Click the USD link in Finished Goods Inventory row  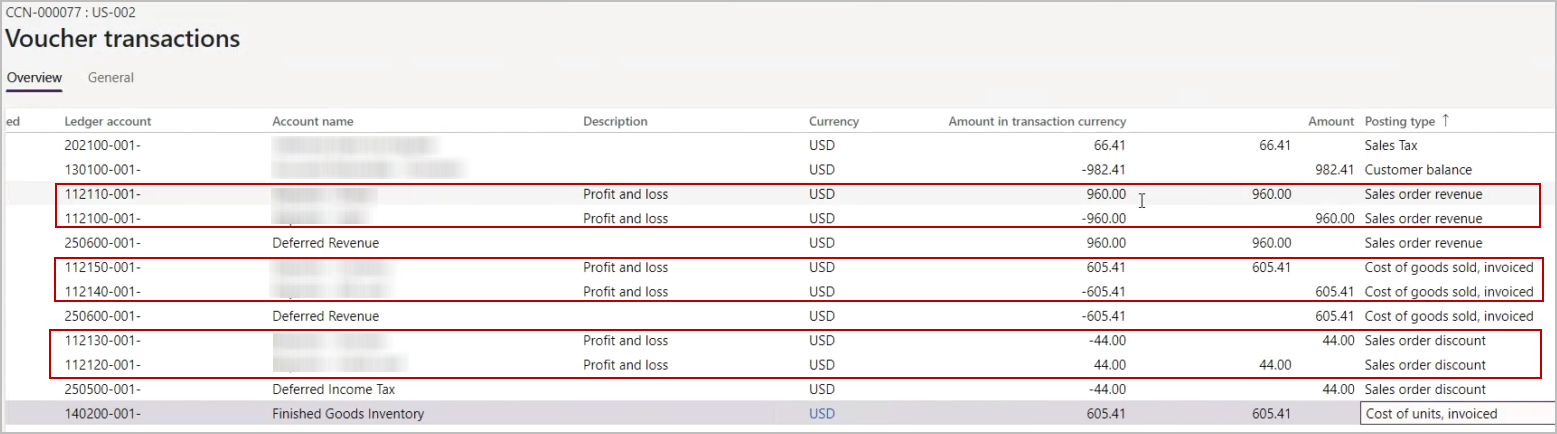pyautogui.click(x=821, y=414)
